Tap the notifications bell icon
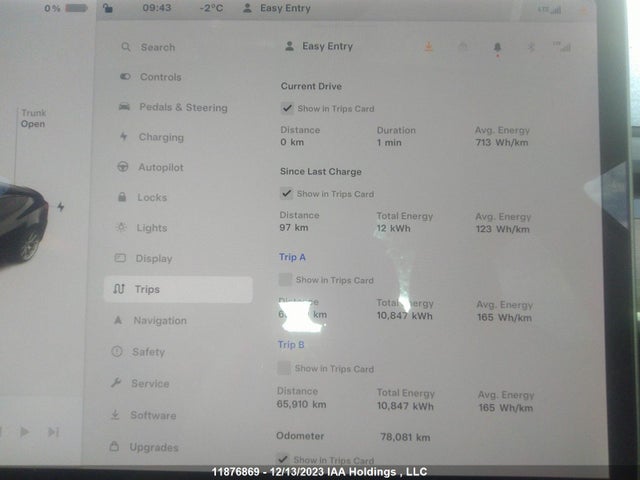This screenshot has width=640, height=480. coord(497,47)
